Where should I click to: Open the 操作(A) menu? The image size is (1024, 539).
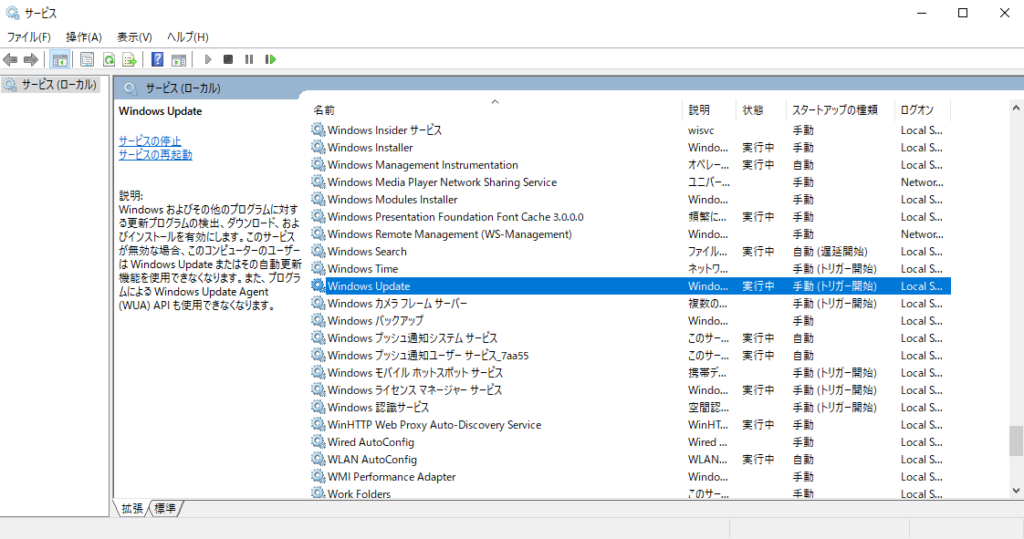84,37
